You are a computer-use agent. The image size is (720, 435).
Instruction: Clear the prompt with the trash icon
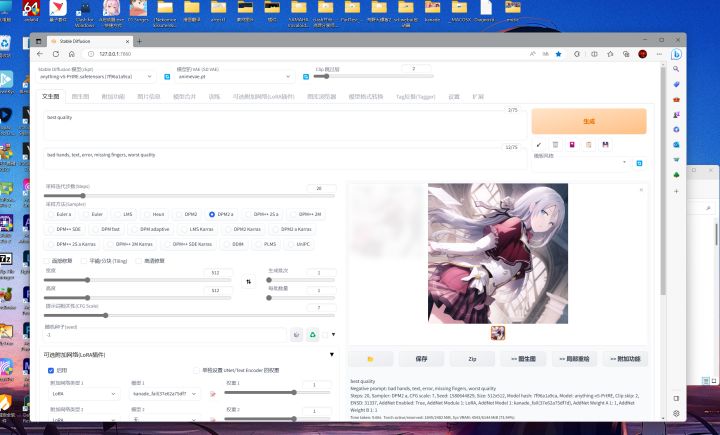coord(555,145)
